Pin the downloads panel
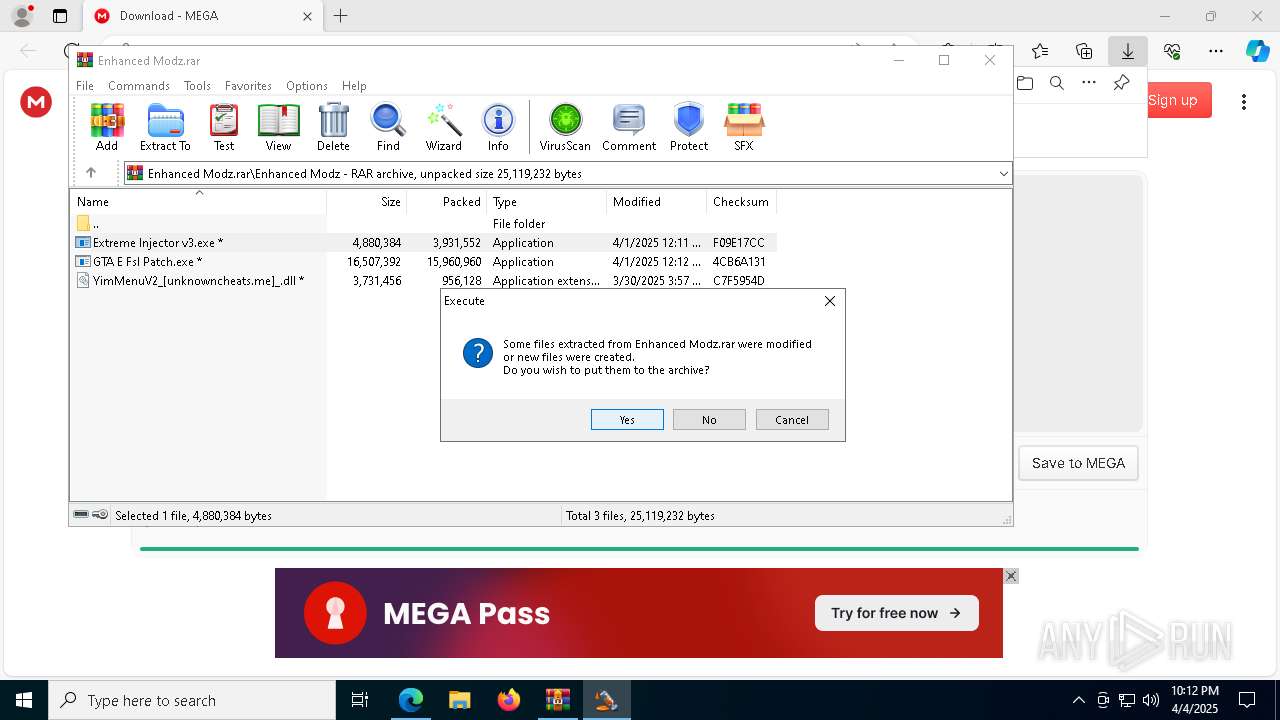This screenshot has width=1280, height=720. (x=1121, y=83)
